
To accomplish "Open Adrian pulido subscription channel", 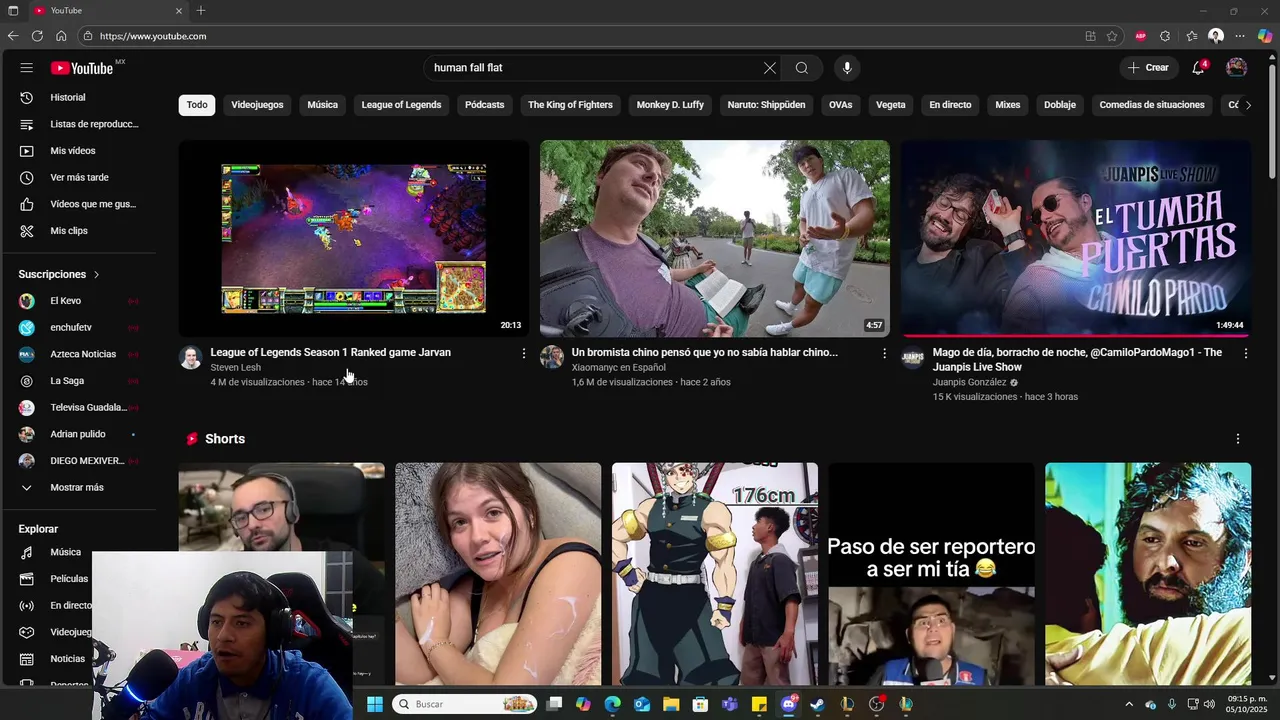I will point(80,434).
